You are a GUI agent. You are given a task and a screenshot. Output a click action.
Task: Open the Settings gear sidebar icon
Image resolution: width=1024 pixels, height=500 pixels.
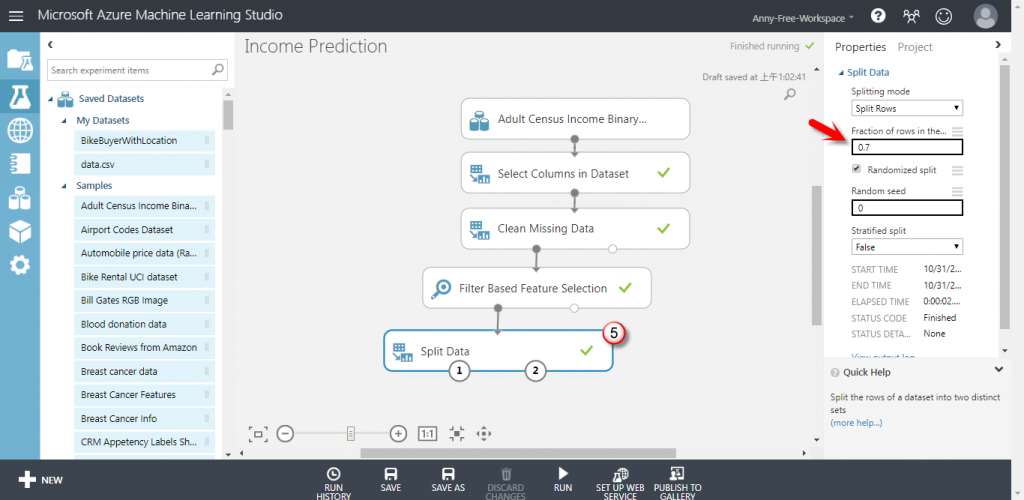pyautogui.click(x=20, y=265)
